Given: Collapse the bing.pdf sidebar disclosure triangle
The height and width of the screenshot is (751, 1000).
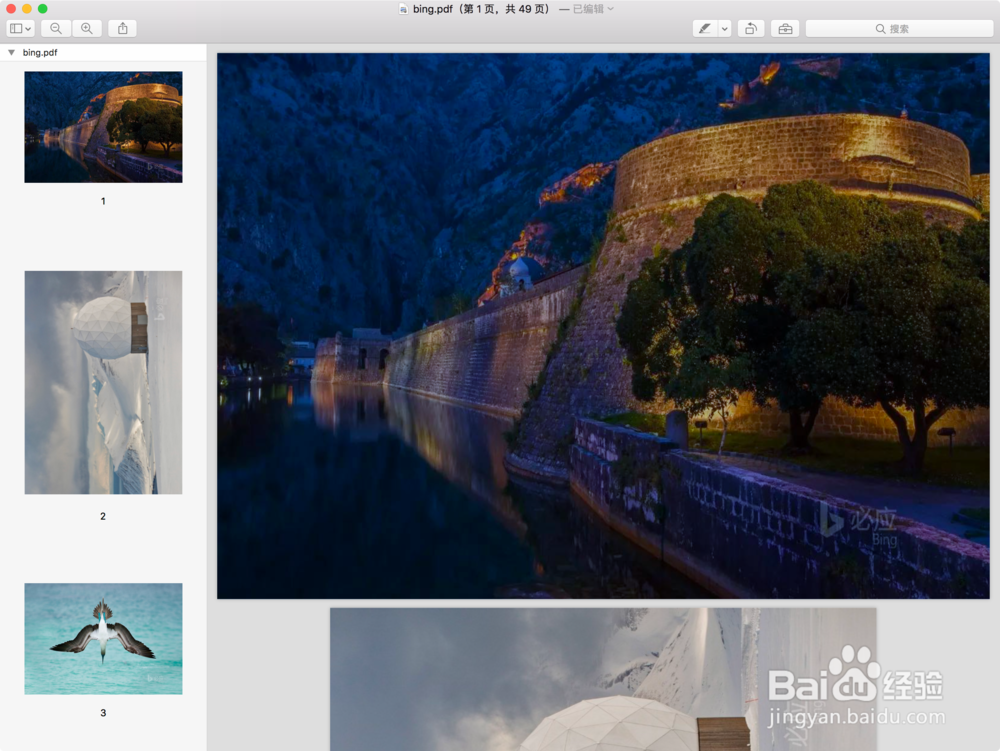Looking at the screenshot, I should click(x=11, y=52).
